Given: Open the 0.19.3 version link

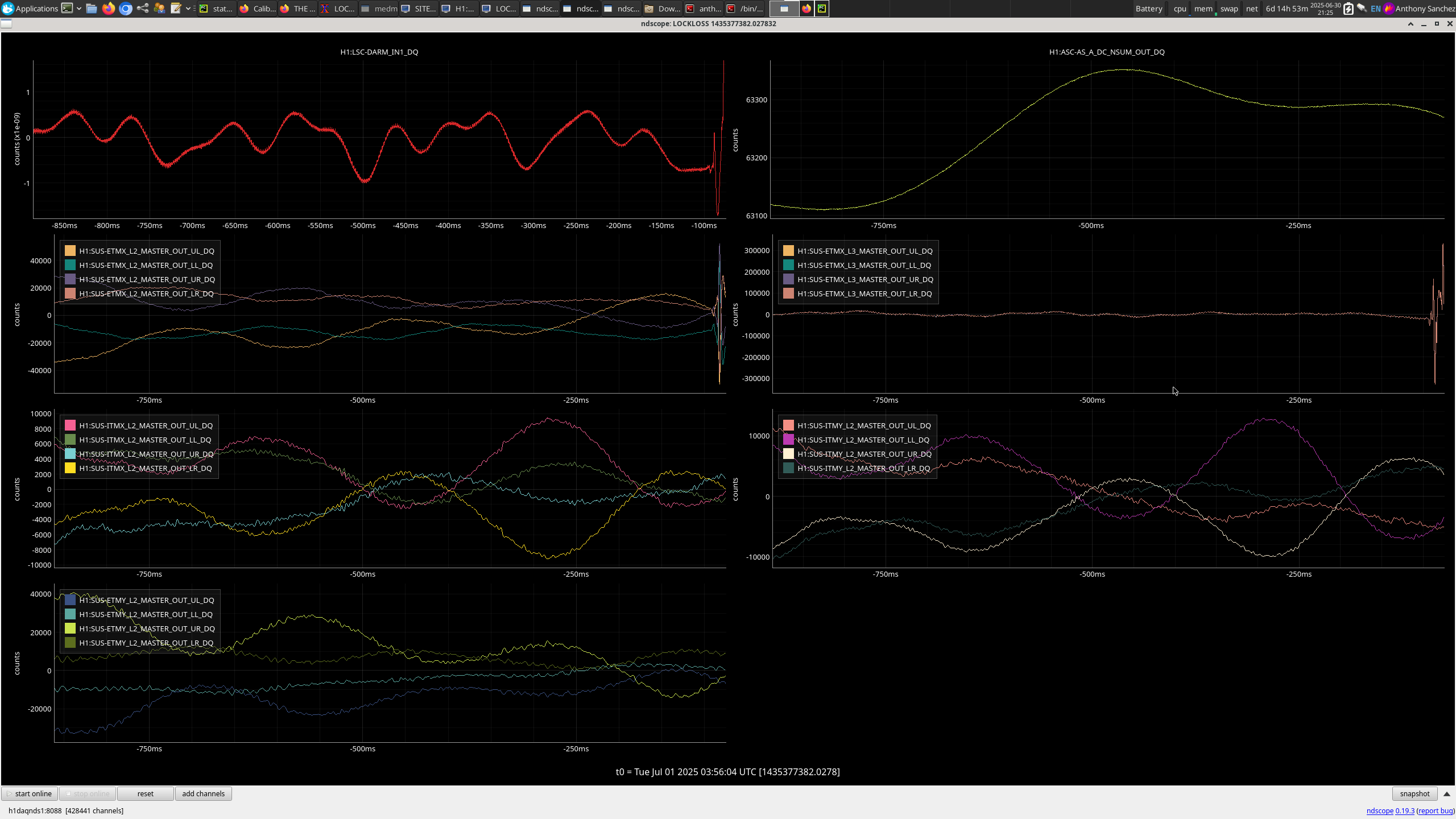Looking at the screenshot, I should click(1405, 810).
